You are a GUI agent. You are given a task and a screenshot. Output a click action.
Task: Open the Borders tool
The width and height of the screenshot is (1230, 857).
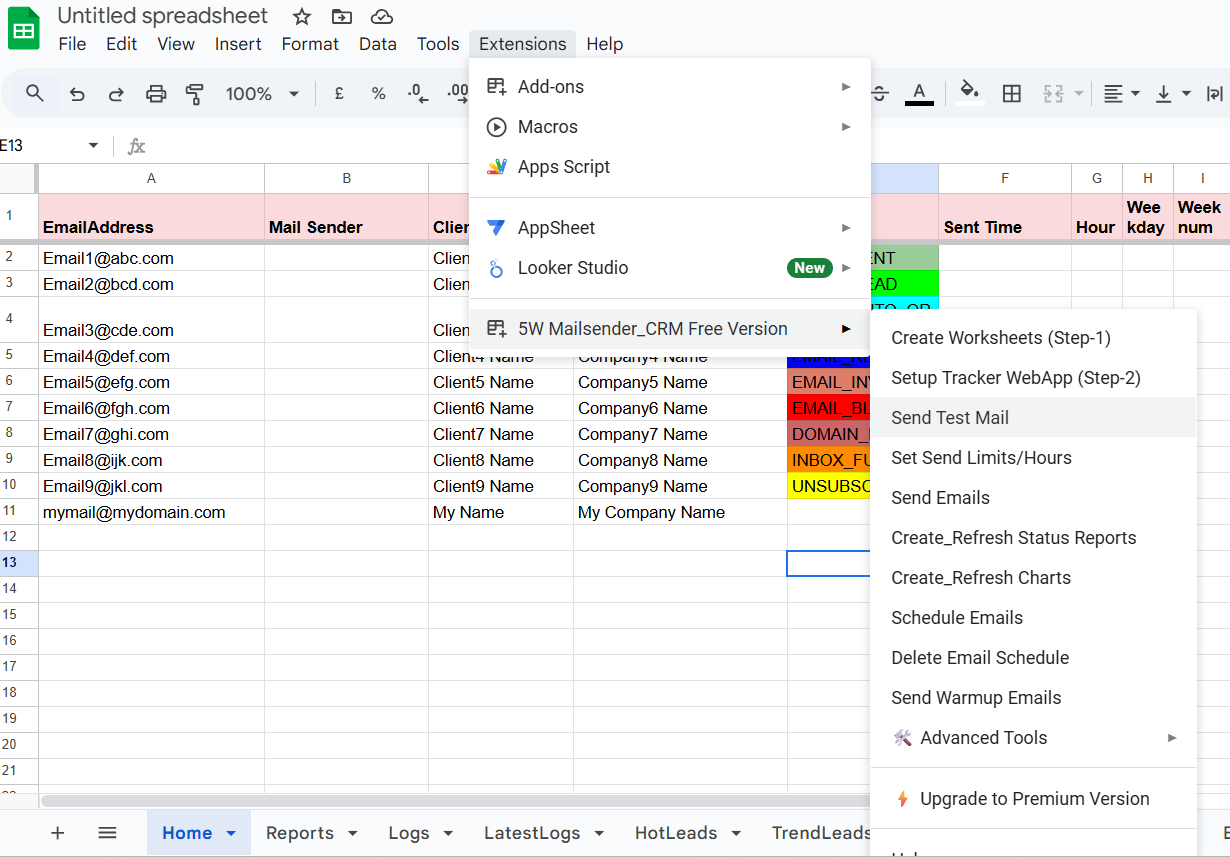pyautogui.click(x=1012, y=93)
